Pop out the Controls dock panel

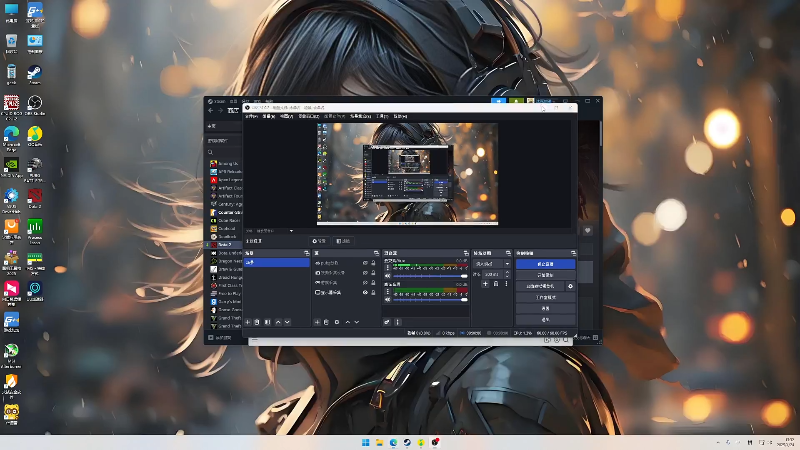[573, 253]
